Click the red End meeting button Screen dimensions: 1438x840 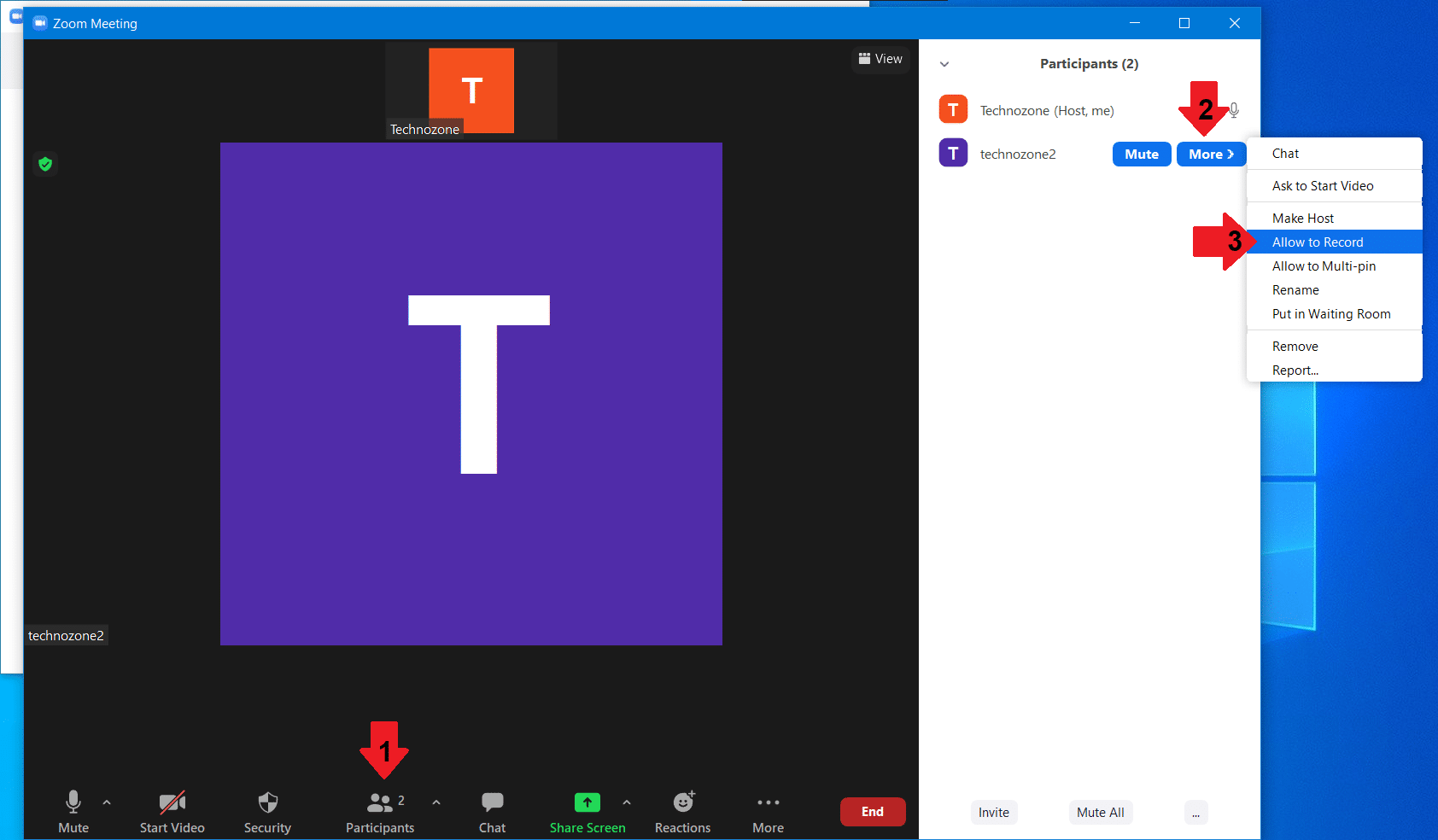click(x=873, y=812)
